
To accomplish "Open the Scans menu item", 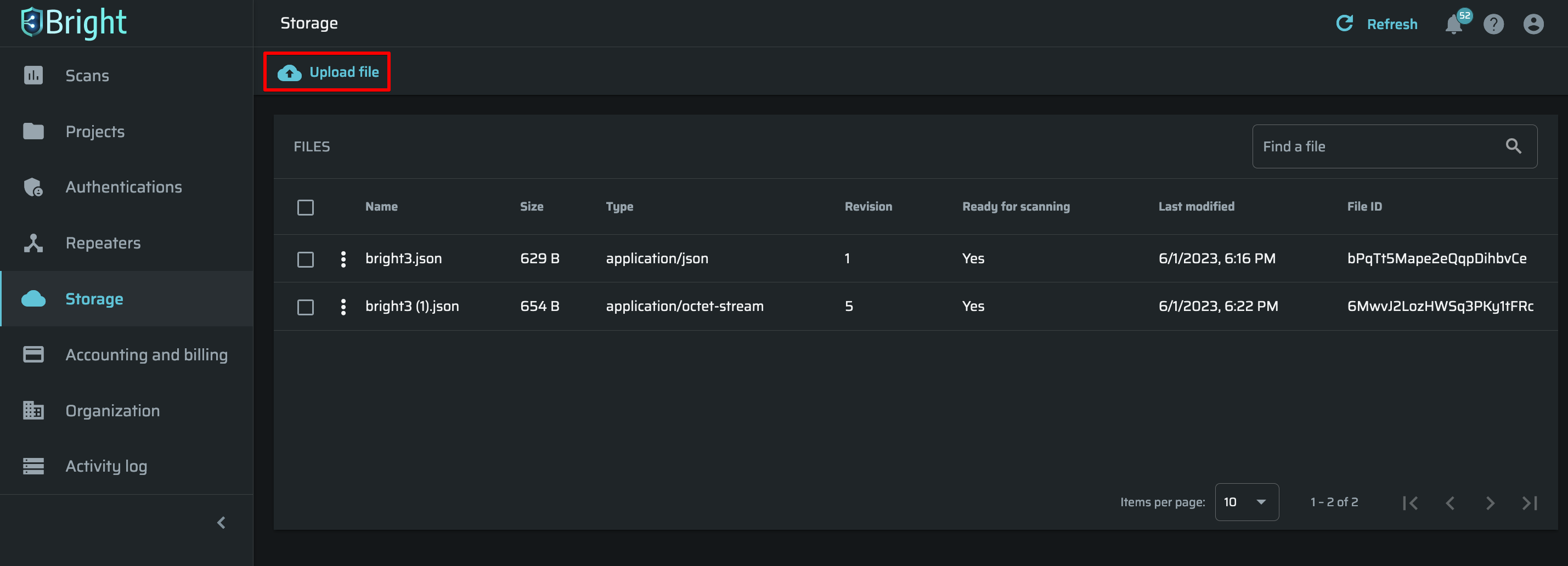I will coord(127,76).
